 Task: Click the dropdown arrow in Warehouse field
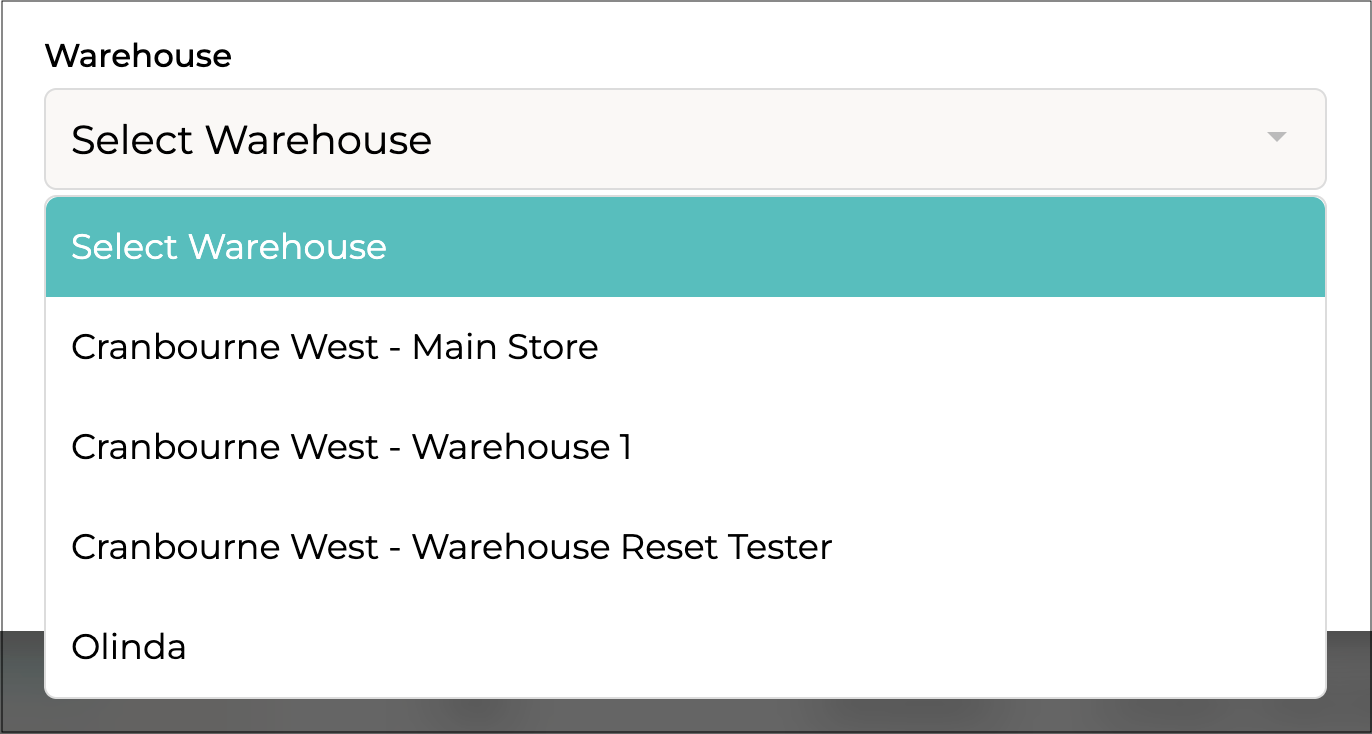[1276, 138]
